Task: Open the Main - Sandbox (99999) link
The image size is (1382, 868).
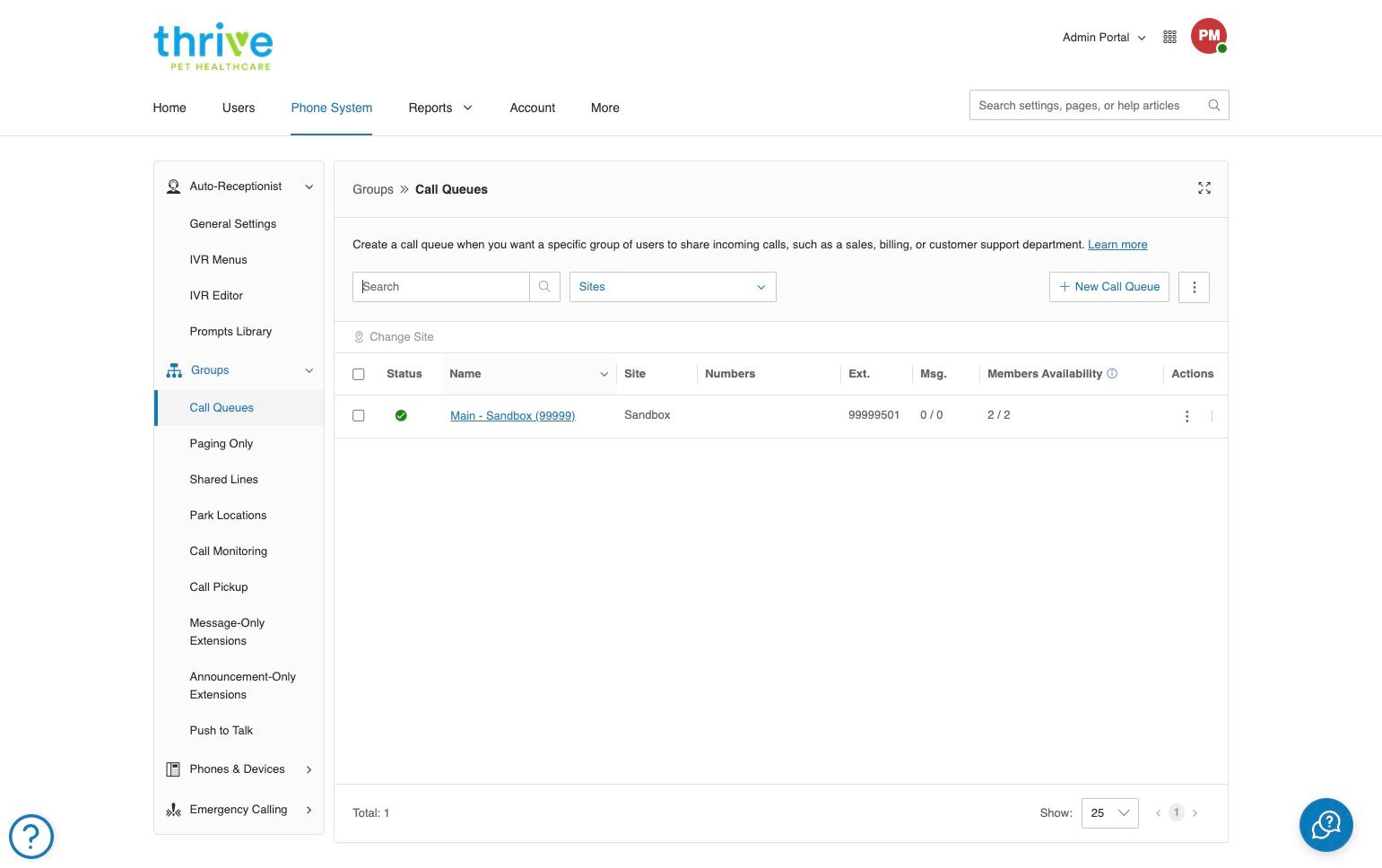Action: [513, 415]
